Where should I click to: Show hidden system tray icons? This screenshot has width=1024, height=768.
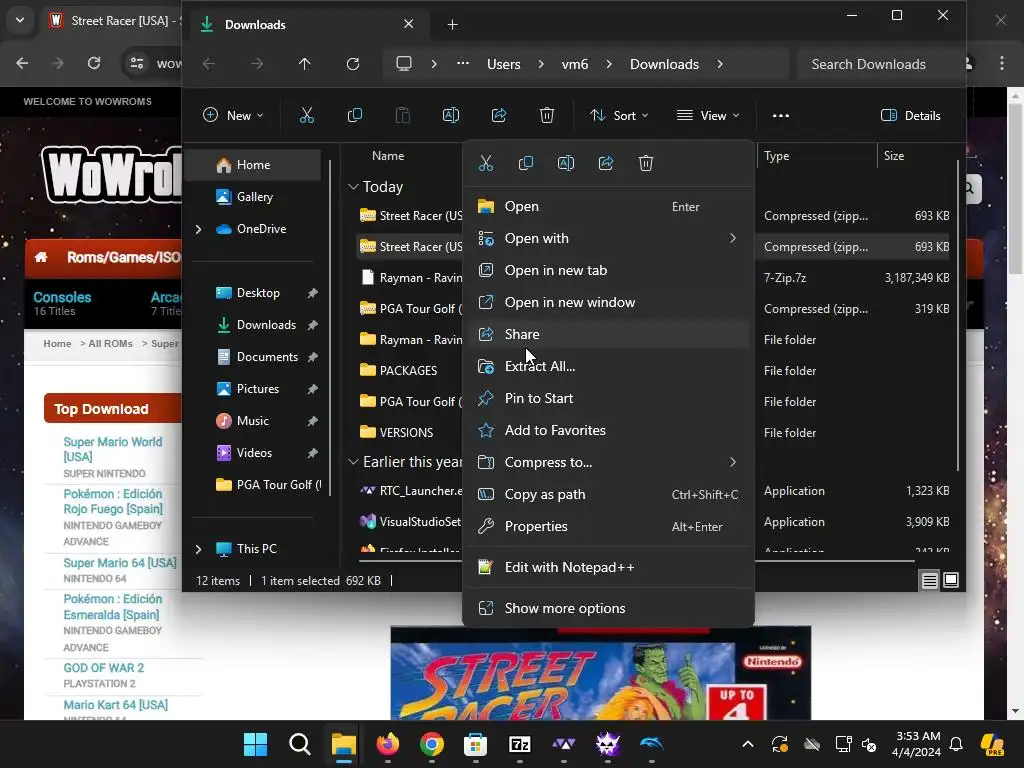point(748,744)
